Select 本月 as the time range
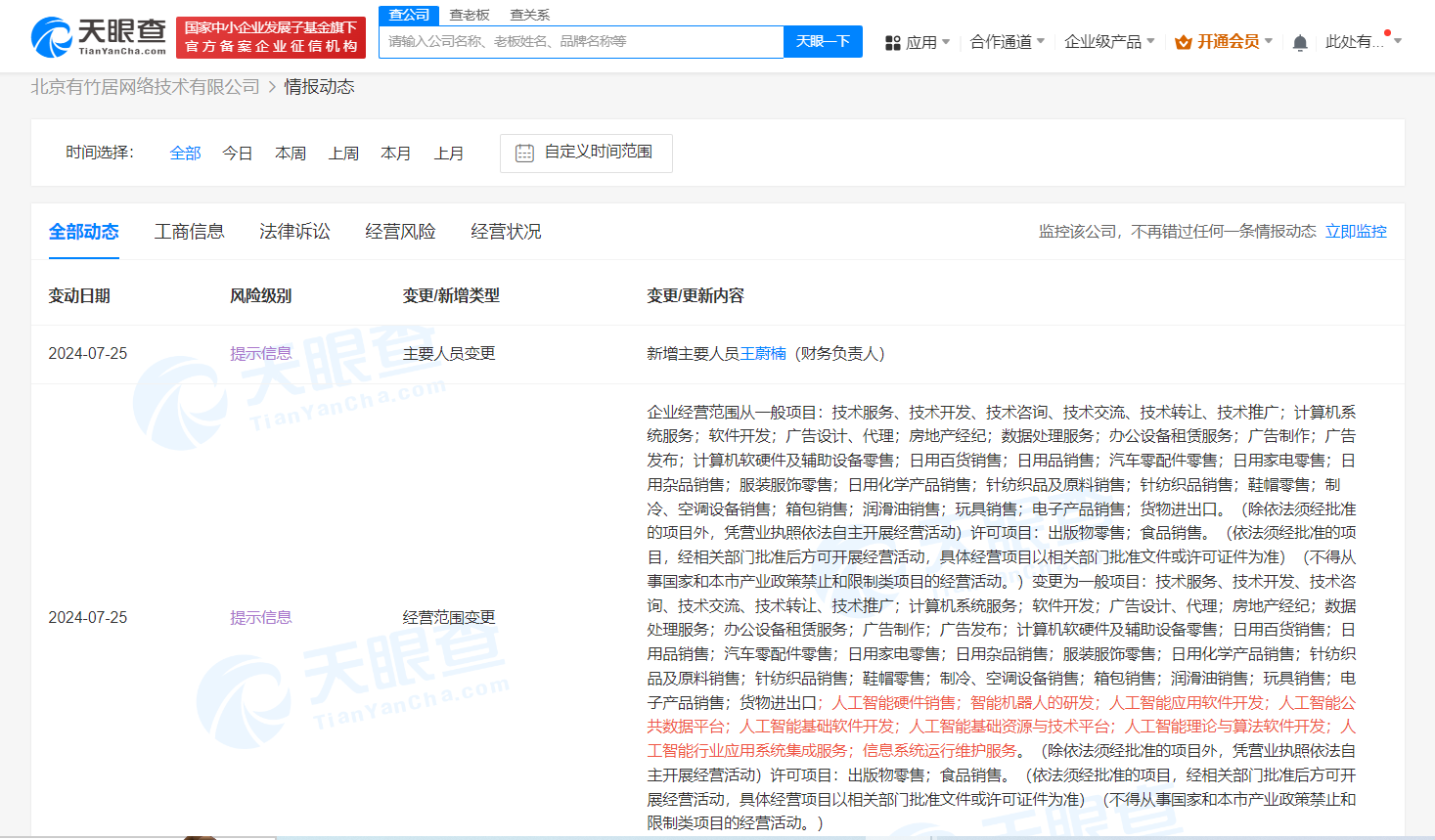Screen dimensions: 1435x840 396,153
